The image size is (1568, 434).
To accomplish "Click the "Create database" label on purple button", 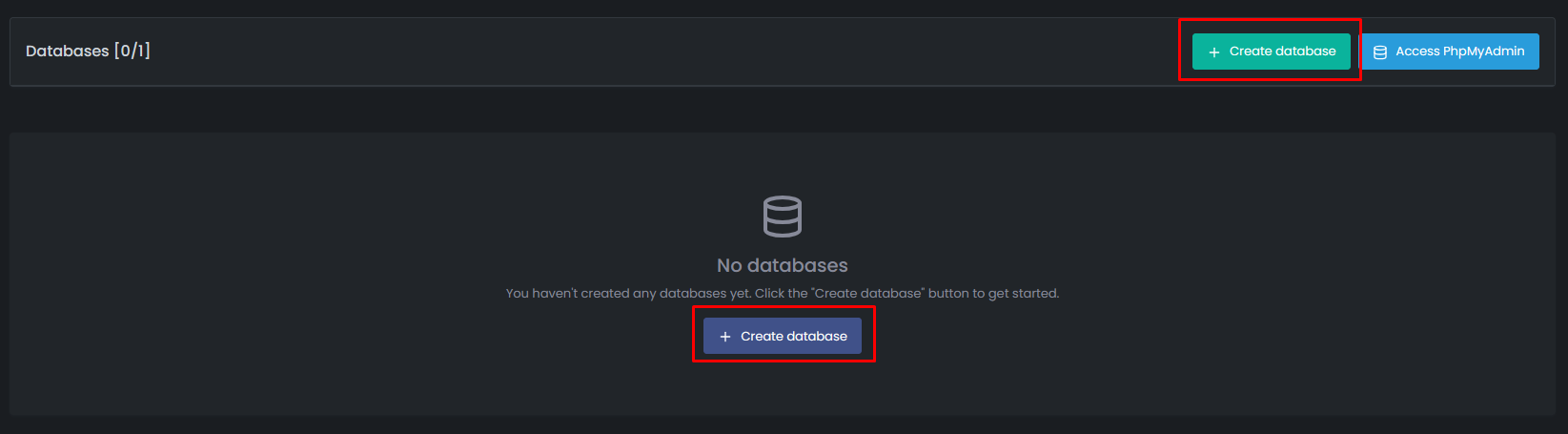I will (793, 337).
